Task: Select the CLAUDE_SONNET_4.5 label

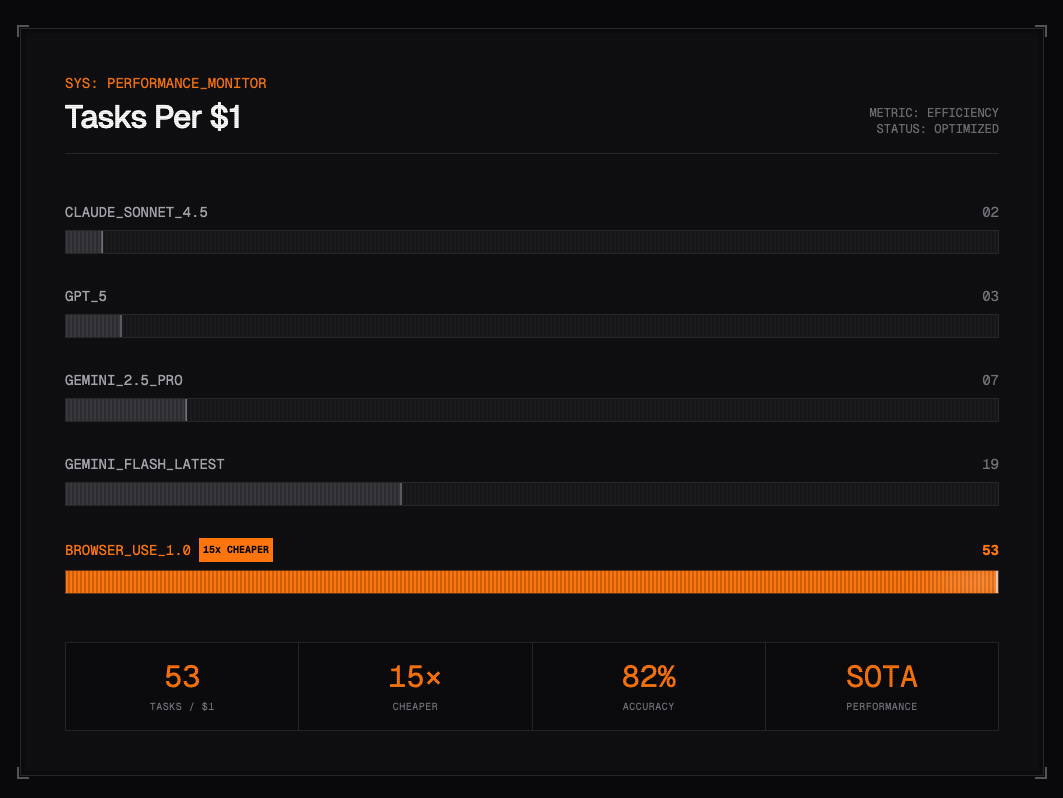Action: click(136, 212)
